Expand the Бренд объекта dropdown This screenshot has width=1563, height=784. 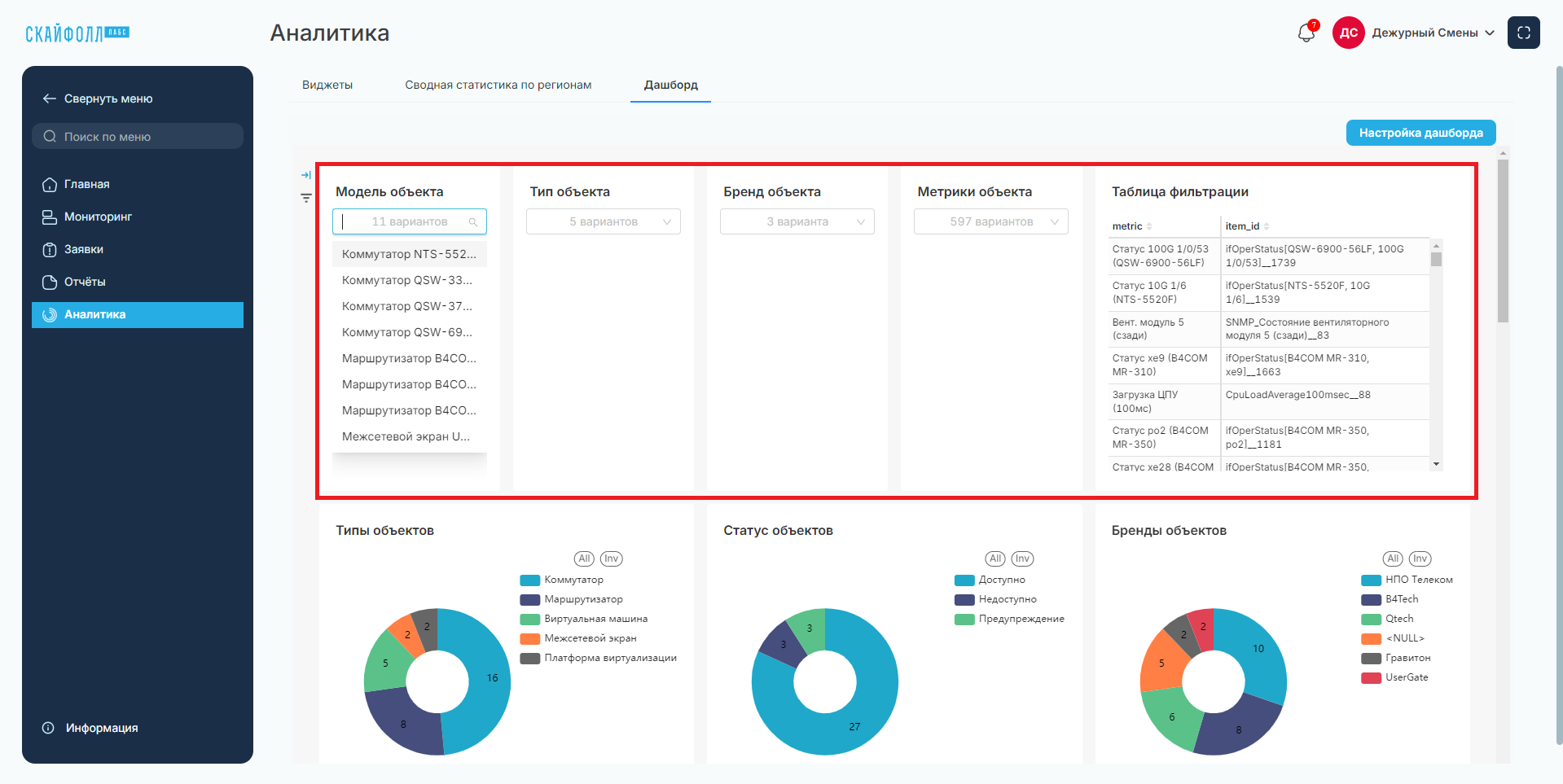pyautogui.click(x=797, y=221)
